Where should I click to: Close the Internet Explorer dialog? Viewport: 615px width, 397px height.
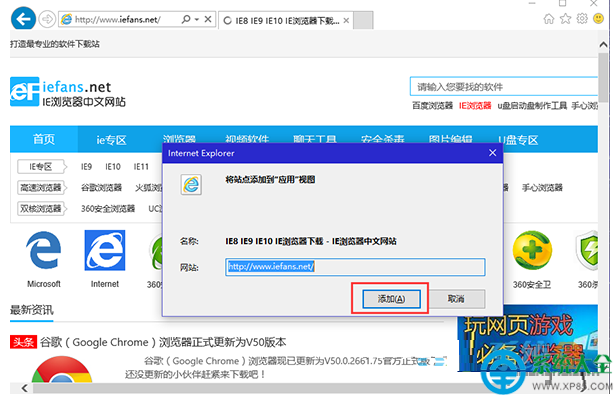(x=493, y=153)
